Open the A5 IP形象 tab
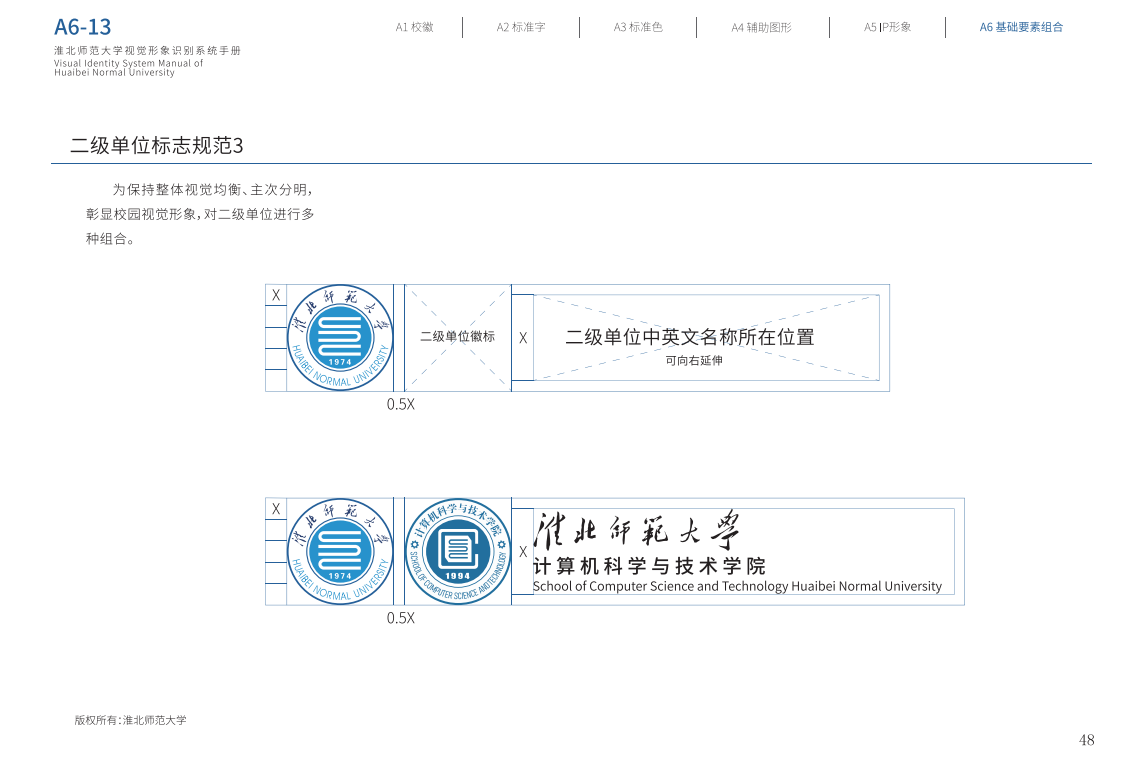This screenshot has width=1138, height=757. 888,27
